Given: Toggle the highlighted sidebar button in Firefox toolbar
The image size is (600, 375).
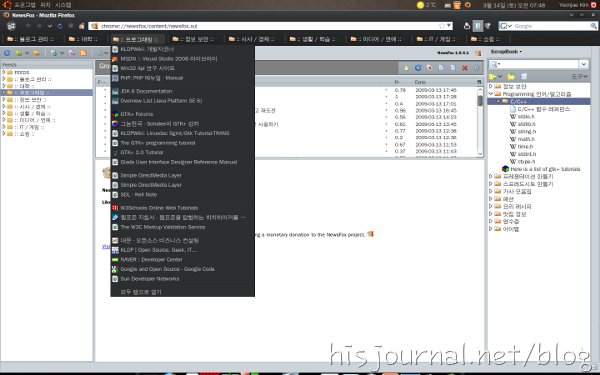Looking at the screenshot, I should pos(478,26).
